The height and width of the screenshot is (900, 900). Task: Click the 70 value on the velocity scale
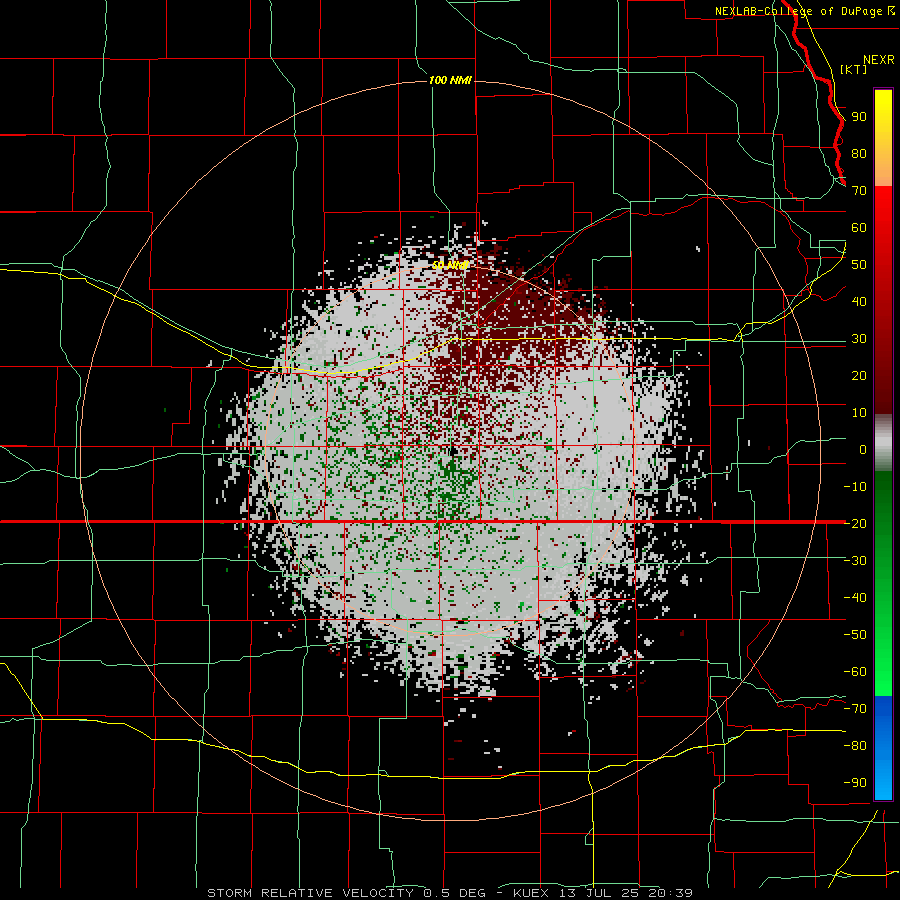tap(859, 191)
